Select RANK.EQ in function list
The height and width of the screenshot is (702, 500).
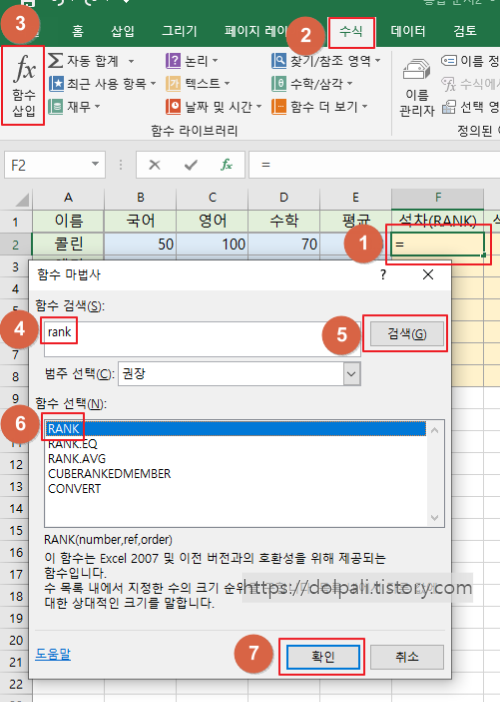[x=235, y=444]
